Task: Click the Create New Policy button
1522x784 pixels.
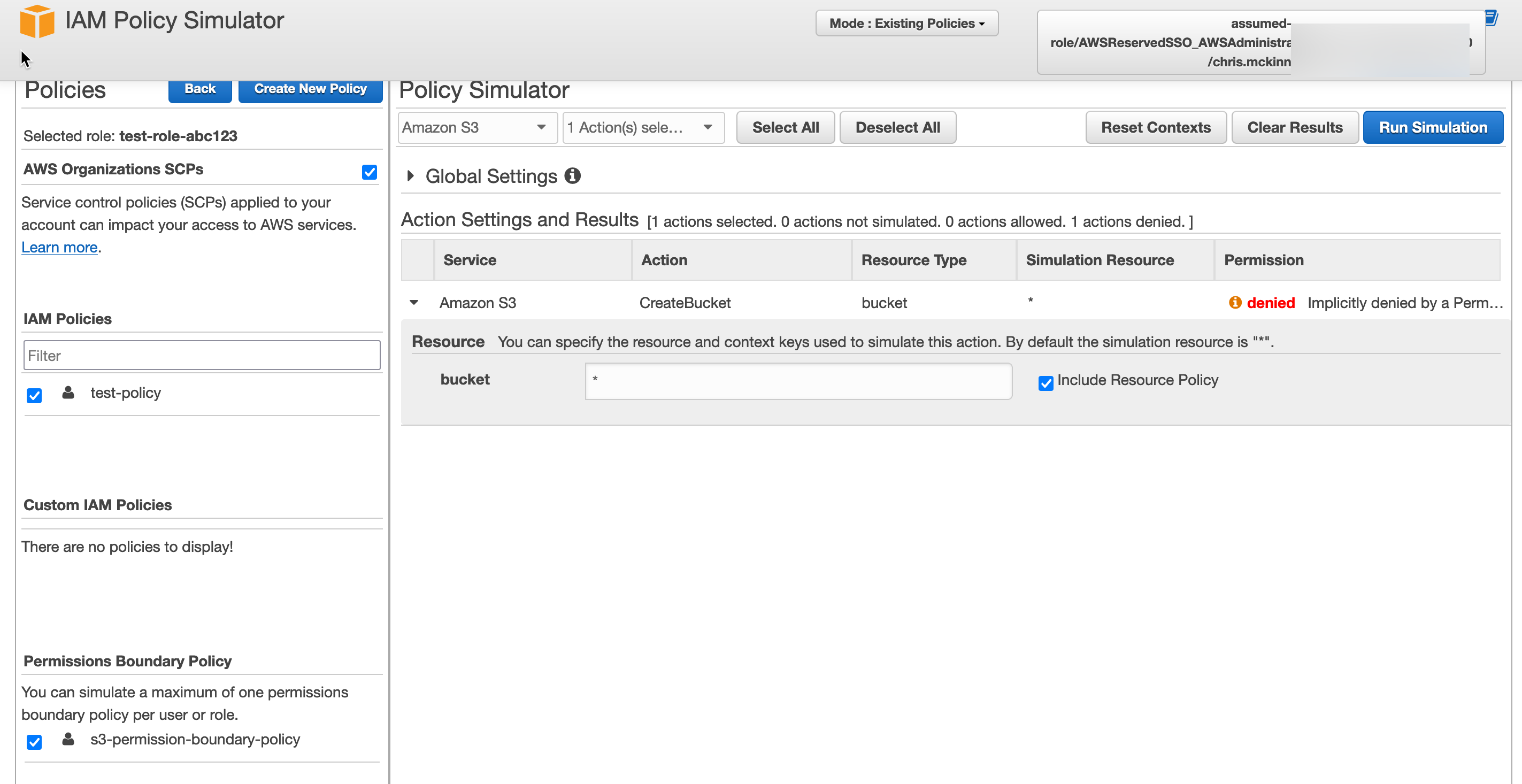Action: point(310,89)
